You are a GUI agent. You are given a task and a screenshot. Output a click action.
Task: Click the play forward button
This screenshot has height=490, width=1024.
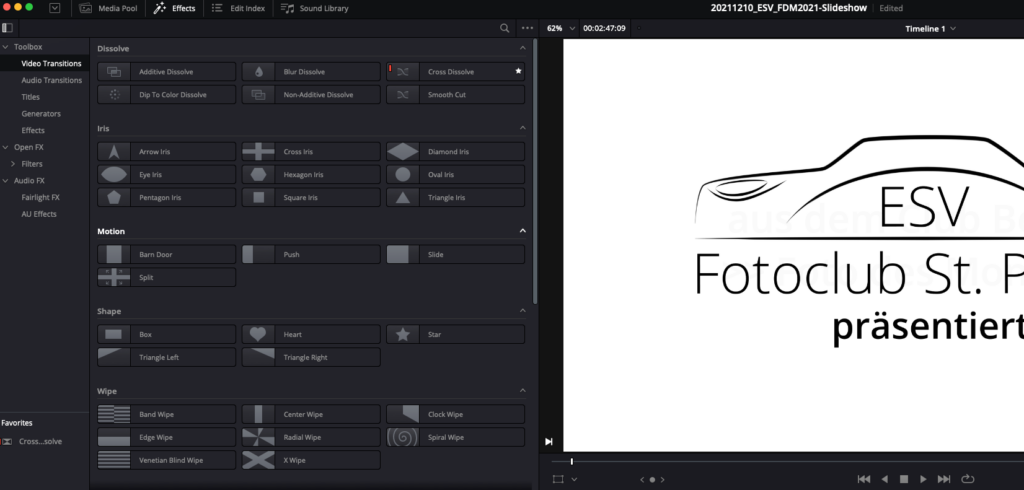[x=923, y=479]
